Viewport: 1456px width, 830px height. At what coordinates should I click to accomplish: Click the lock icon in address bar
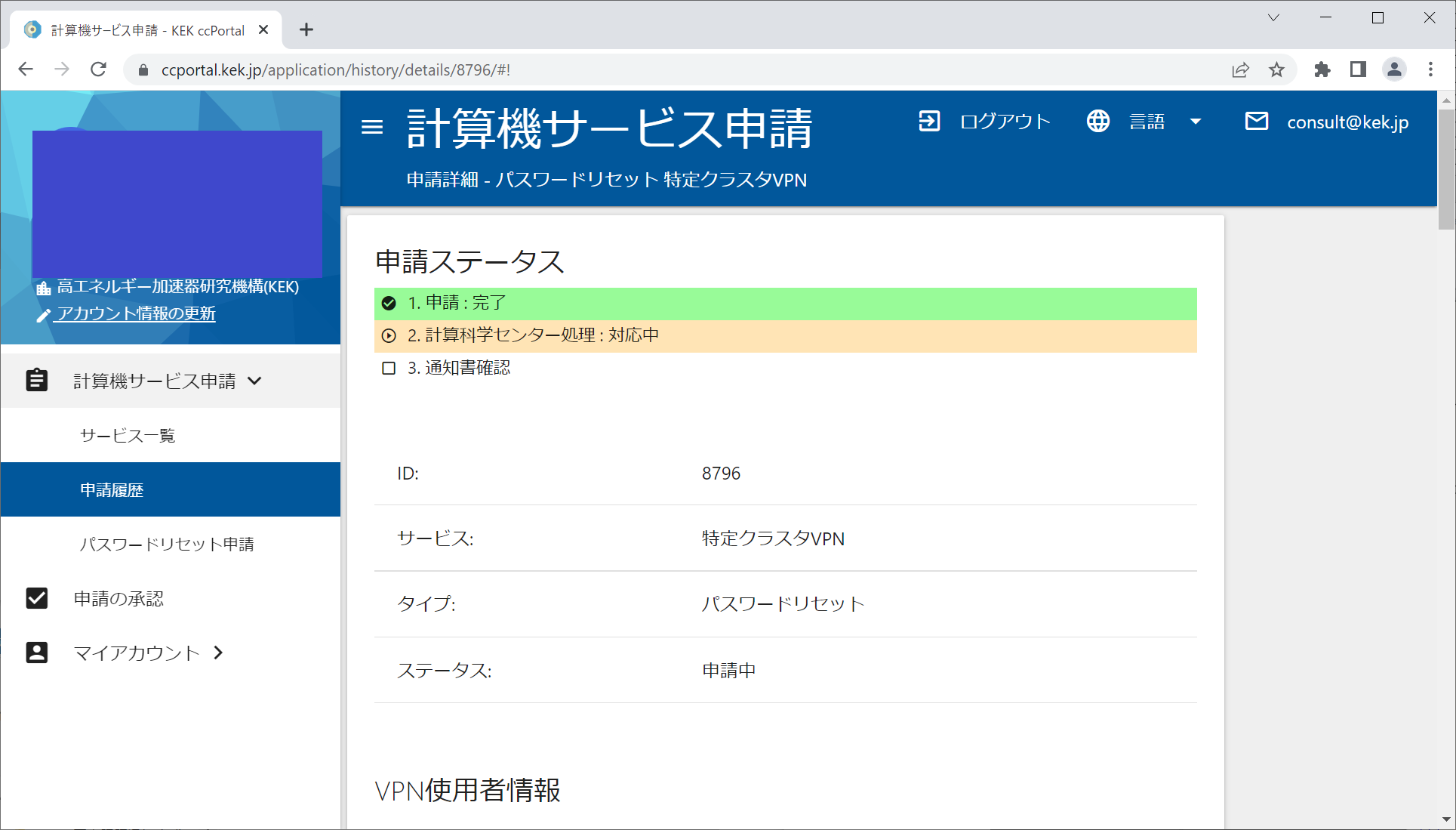(x=143, y=70)
